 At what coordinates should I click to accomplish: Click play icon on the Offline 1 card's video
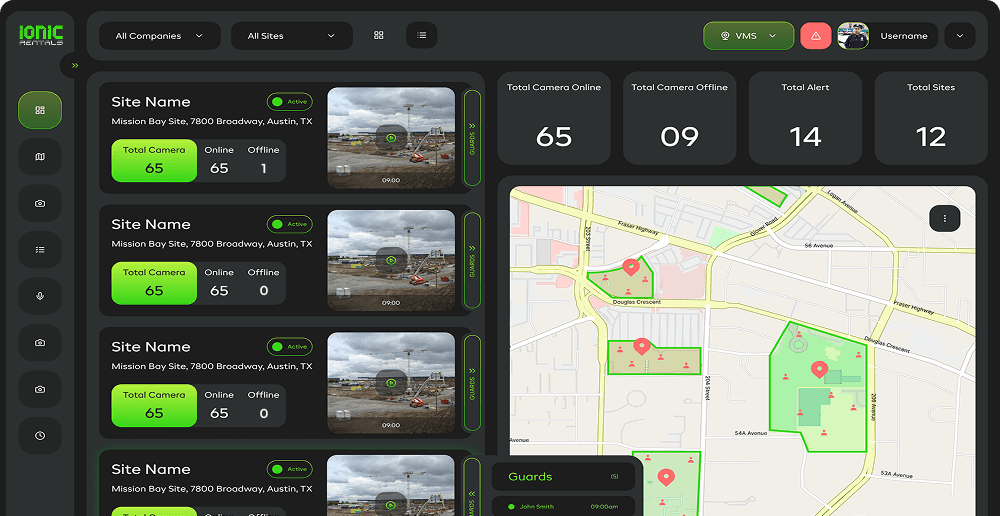(392, 137)
